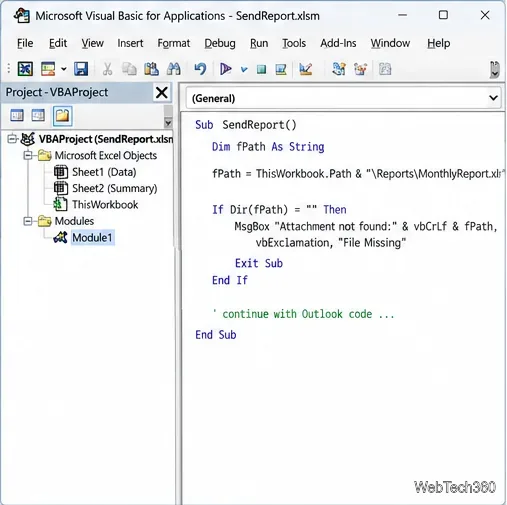Collapse the Modules folder node

(28, 221)
